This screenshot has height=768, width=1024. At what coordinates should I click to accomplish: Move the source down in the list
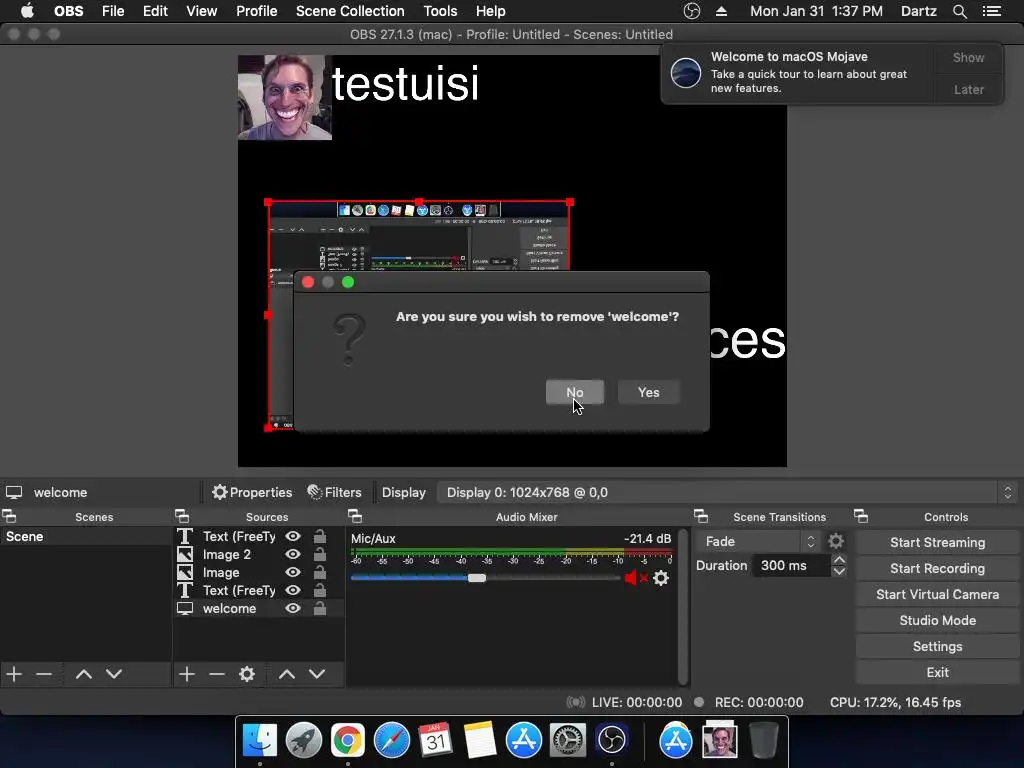coord(317,674)
